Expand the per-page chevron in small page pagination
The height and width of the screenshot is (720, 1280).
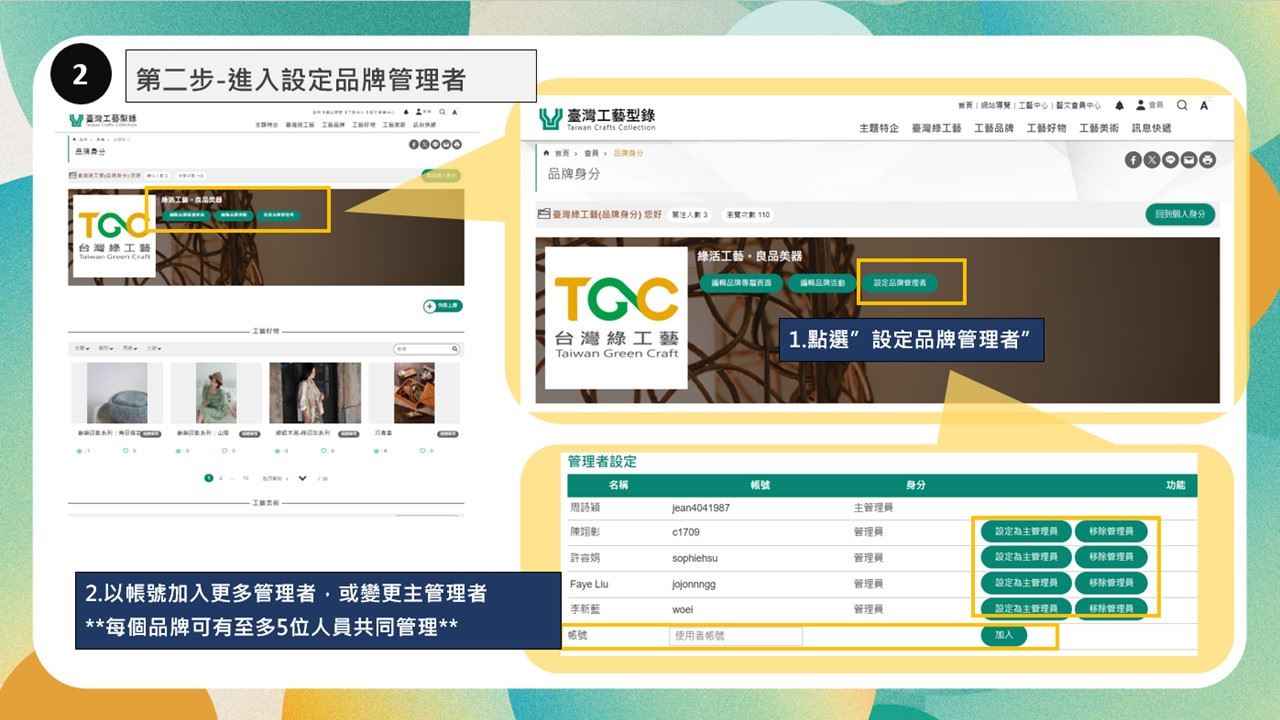(303, 479)
